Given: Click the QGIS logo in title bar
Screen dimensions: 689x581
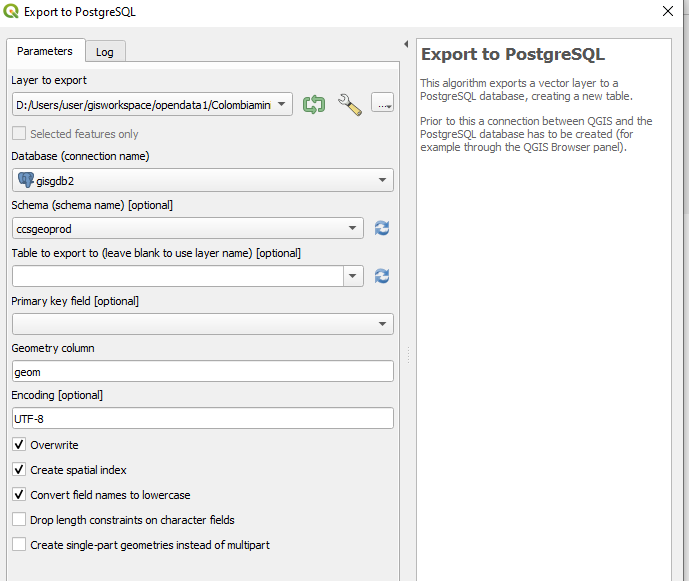Looking at the screenshot, I should 11,12.
